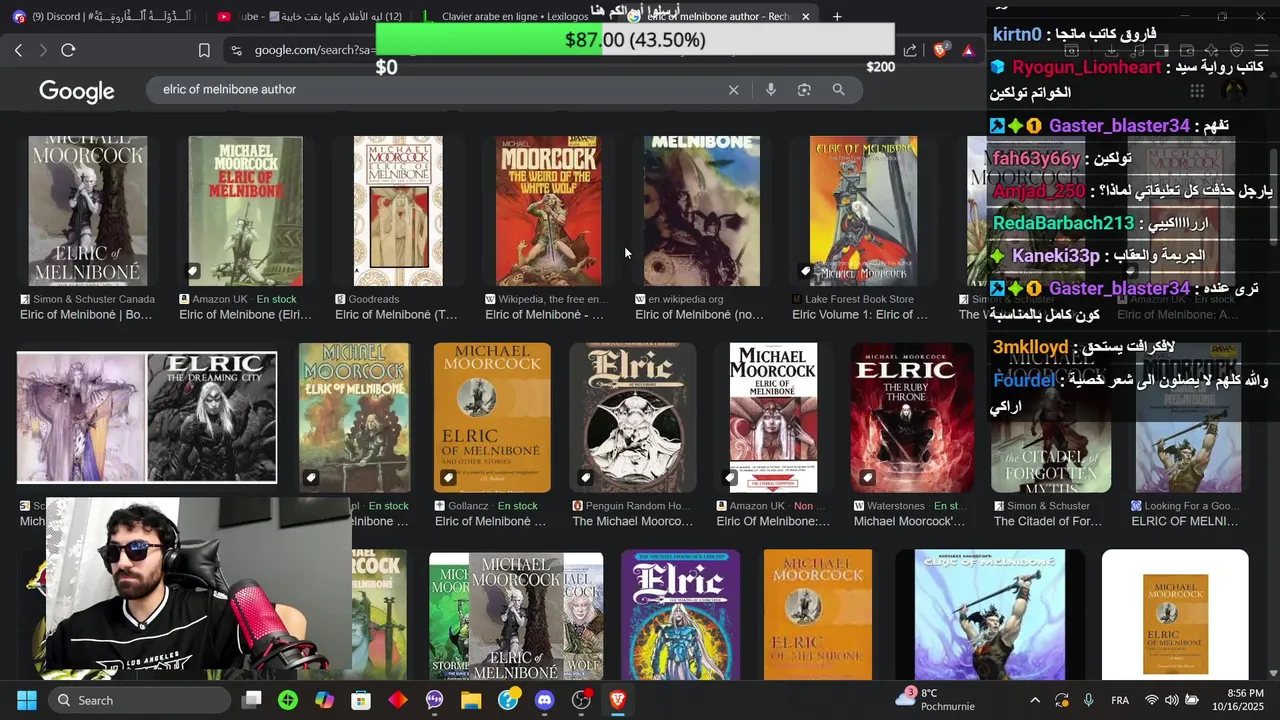Click the microphone tray icon
Viewport: 1280px width, 720px height.
(x=1088, y=700)
